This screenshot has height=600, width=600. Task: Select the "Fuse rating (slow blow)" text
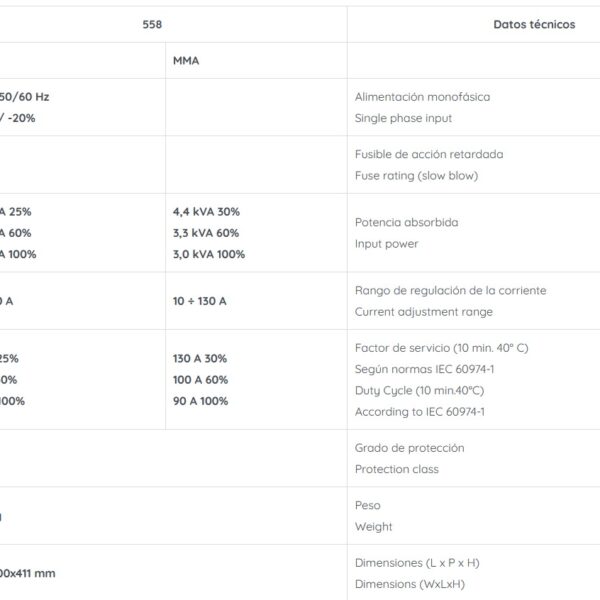[x=417, y=176]
